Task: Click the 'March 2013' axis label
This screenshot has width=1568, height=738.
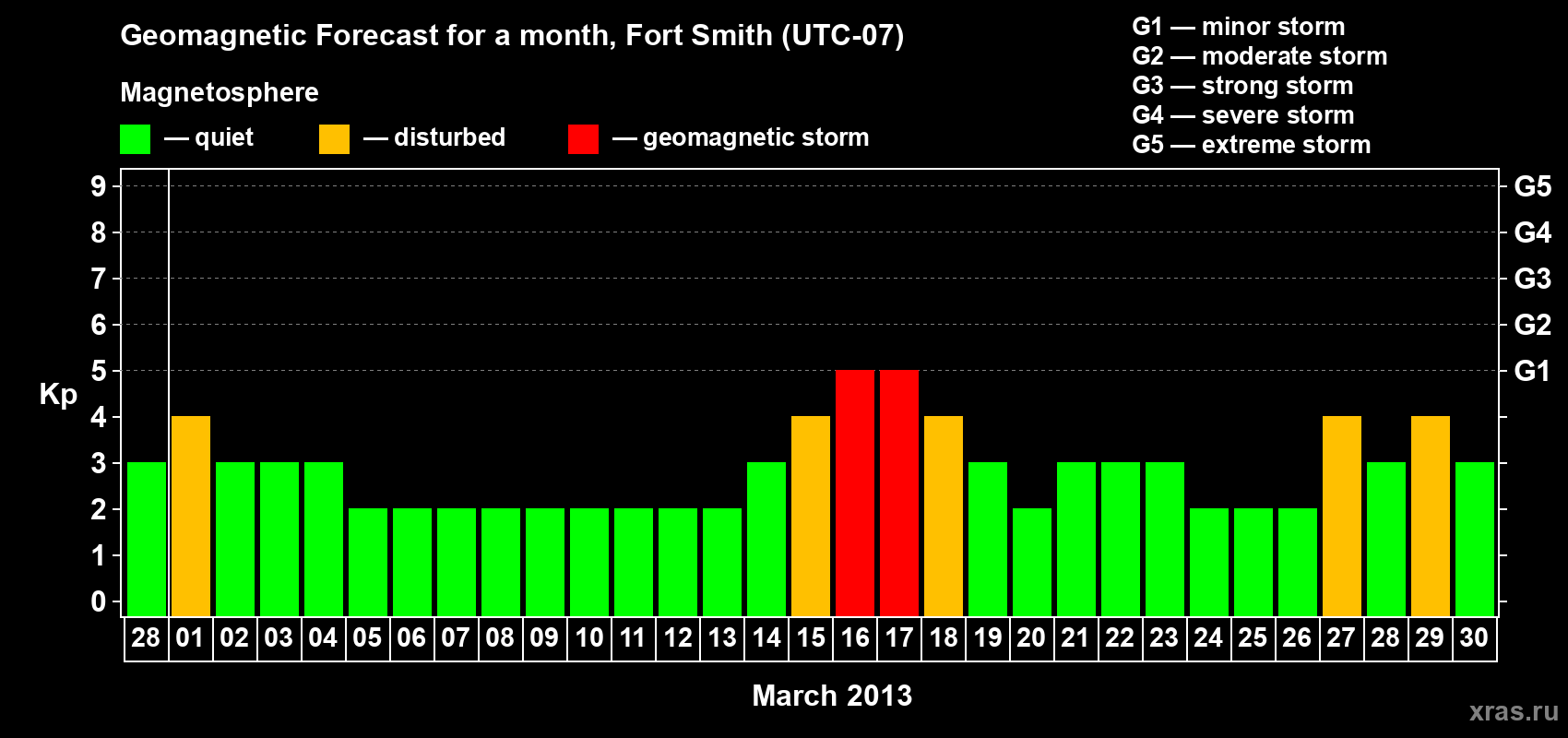Action: 832,696
